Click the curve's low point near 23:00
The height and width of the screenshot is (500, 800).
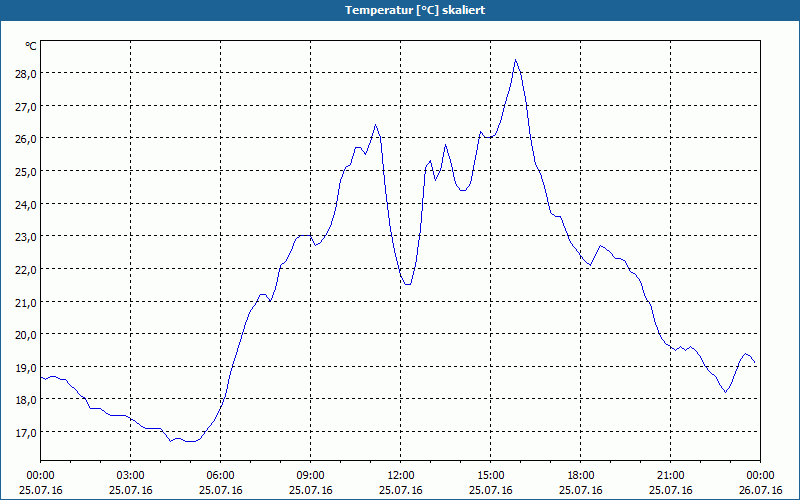pos(725,392)
